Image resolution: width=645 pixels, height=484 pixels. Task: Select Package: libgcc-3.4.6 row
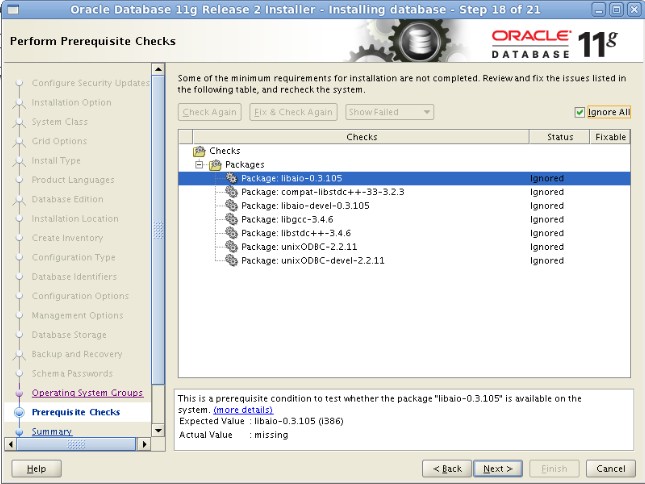[404, 219]
